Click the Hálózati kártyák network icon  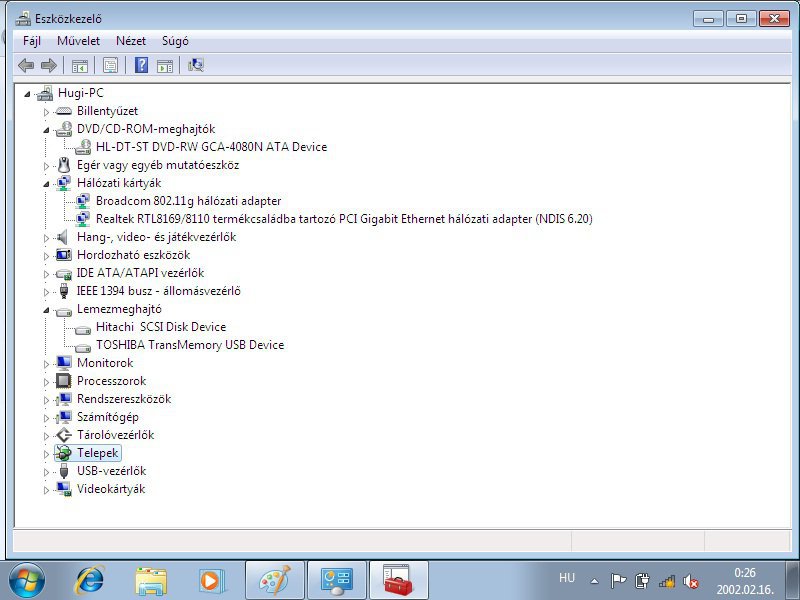[x=64, y=183]
